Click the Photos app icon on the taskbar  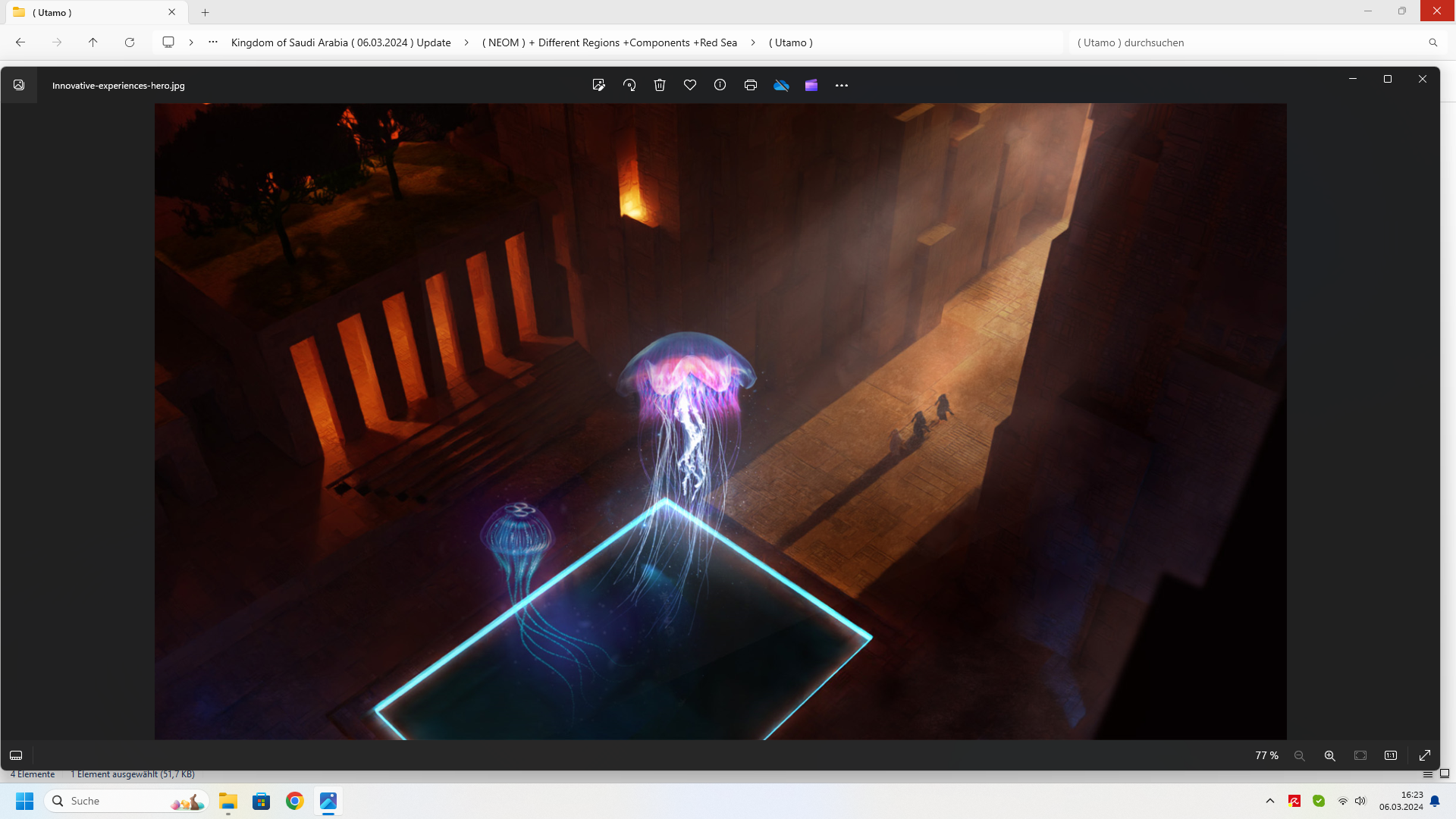(x=328, y=801)
